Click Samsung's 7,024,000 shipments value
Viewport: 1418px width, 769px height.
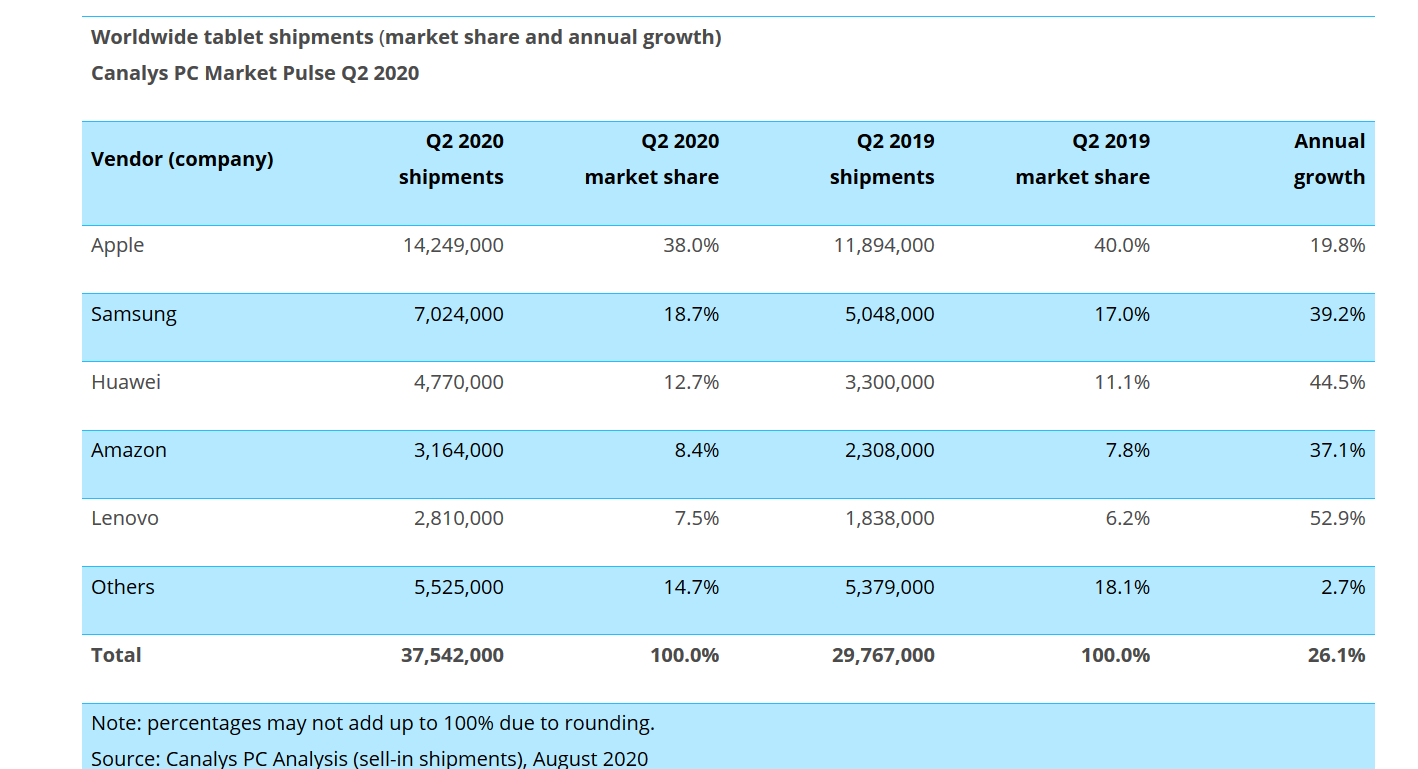coord(459,314)
